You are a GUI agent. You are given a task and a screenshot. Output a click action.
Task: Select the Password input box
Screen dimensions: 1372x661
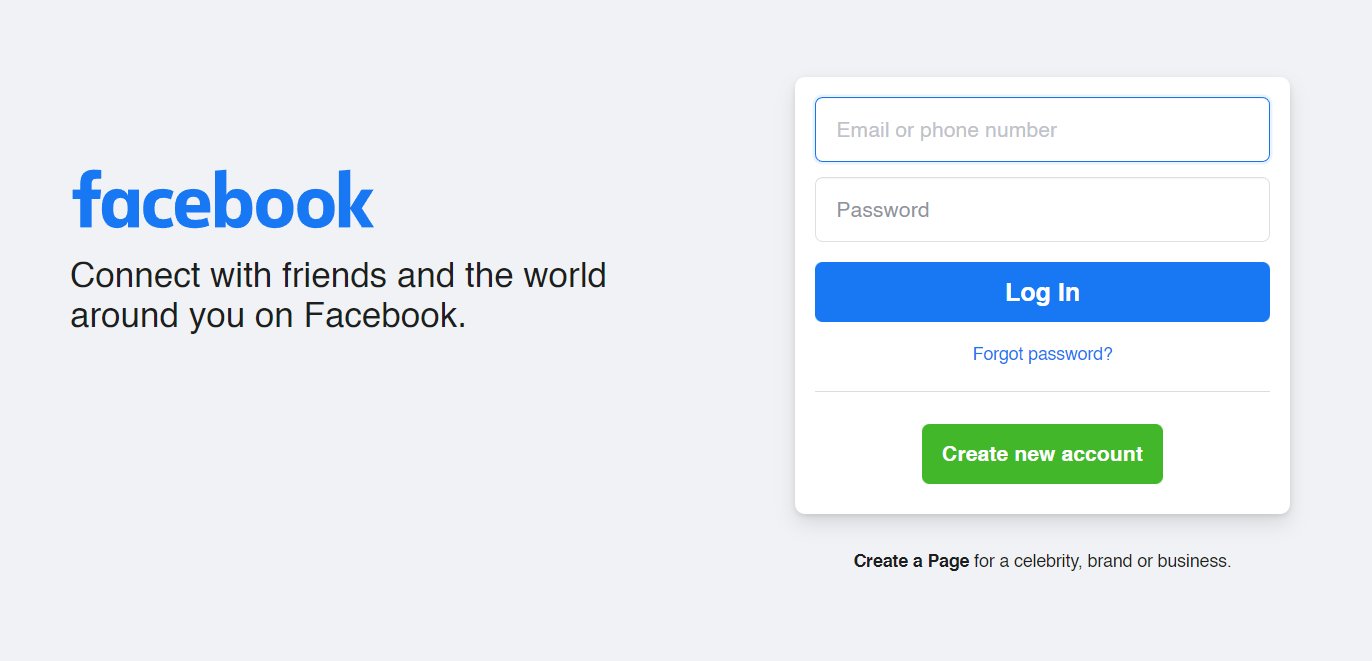coord(1042,210)
